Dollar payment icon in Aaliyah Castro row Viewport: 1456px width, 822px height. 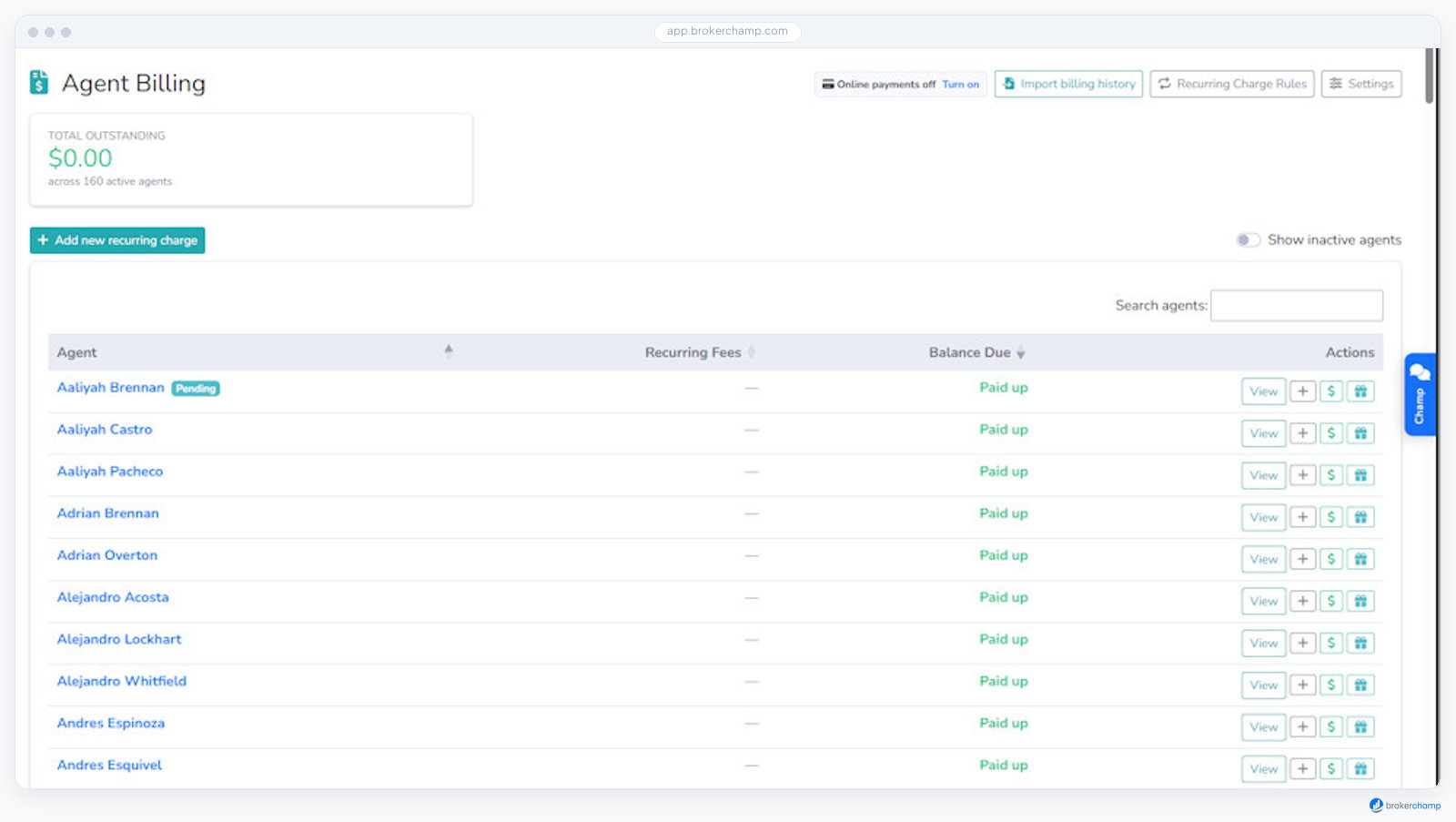[x=1331, y=433]
